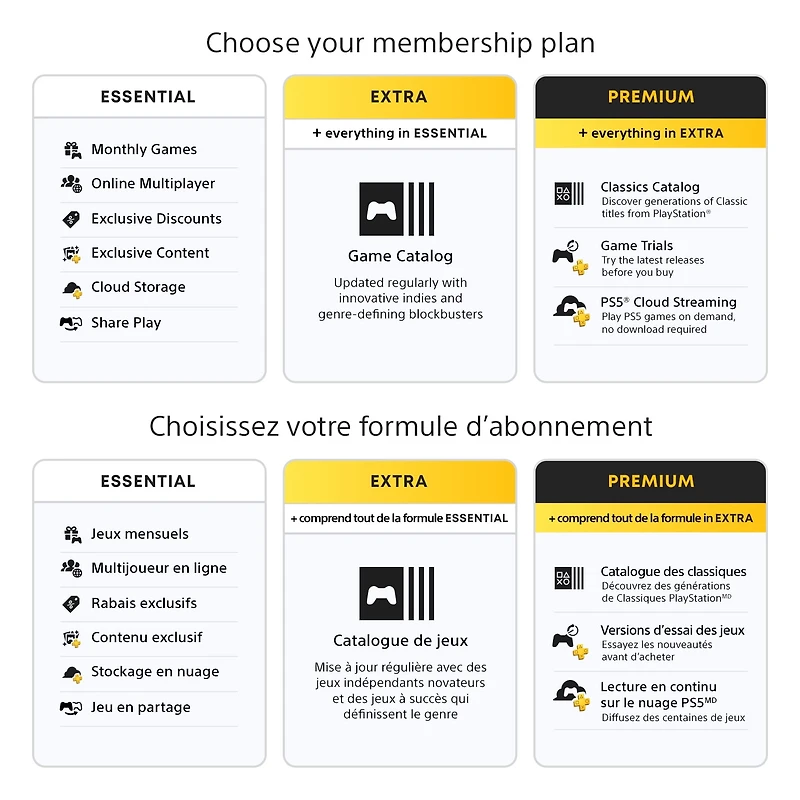
Task: Select the French PREMIUM plan header
Action: (651, 482)
